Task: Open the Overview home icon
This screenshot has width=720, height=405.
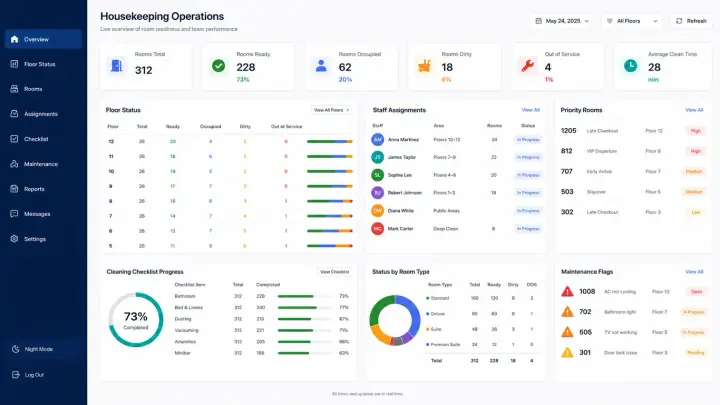Action: pyautogui.click(x=14, y=39)
